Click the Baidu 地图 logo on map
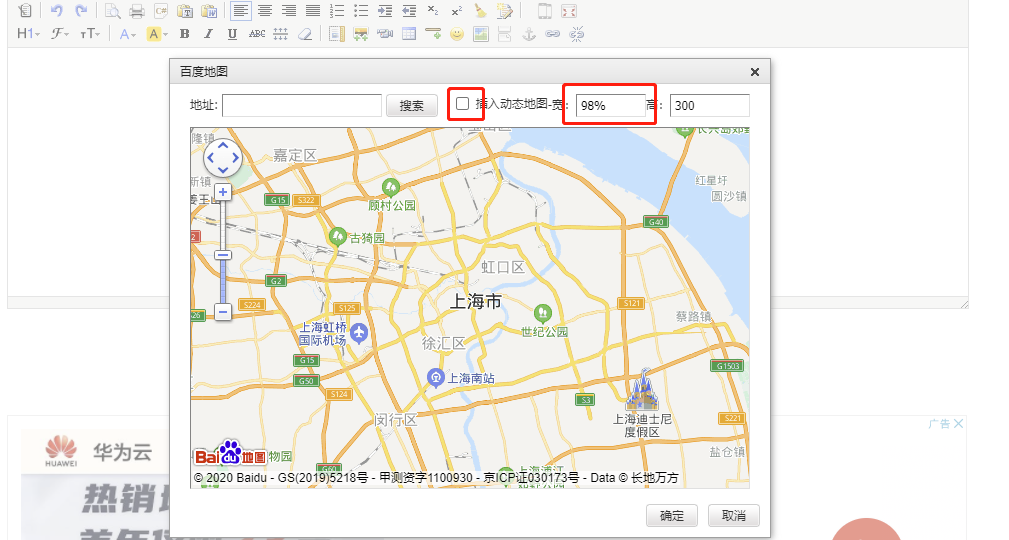The height and width of the screenshot is (540, 1009). (x=230, y=454)
